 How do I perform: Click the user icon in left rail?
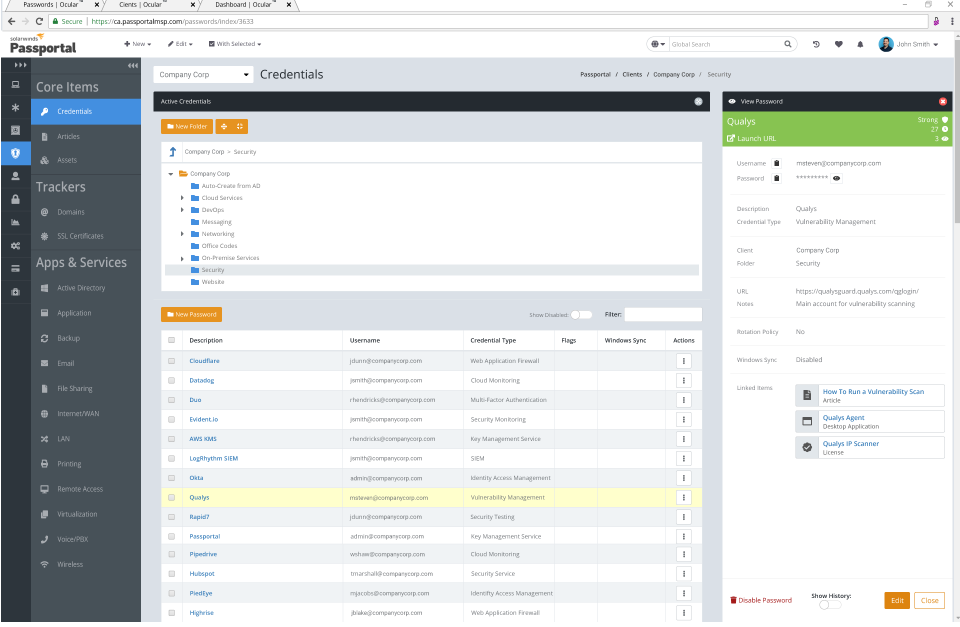pyautogui.click(x=15, y=176)
